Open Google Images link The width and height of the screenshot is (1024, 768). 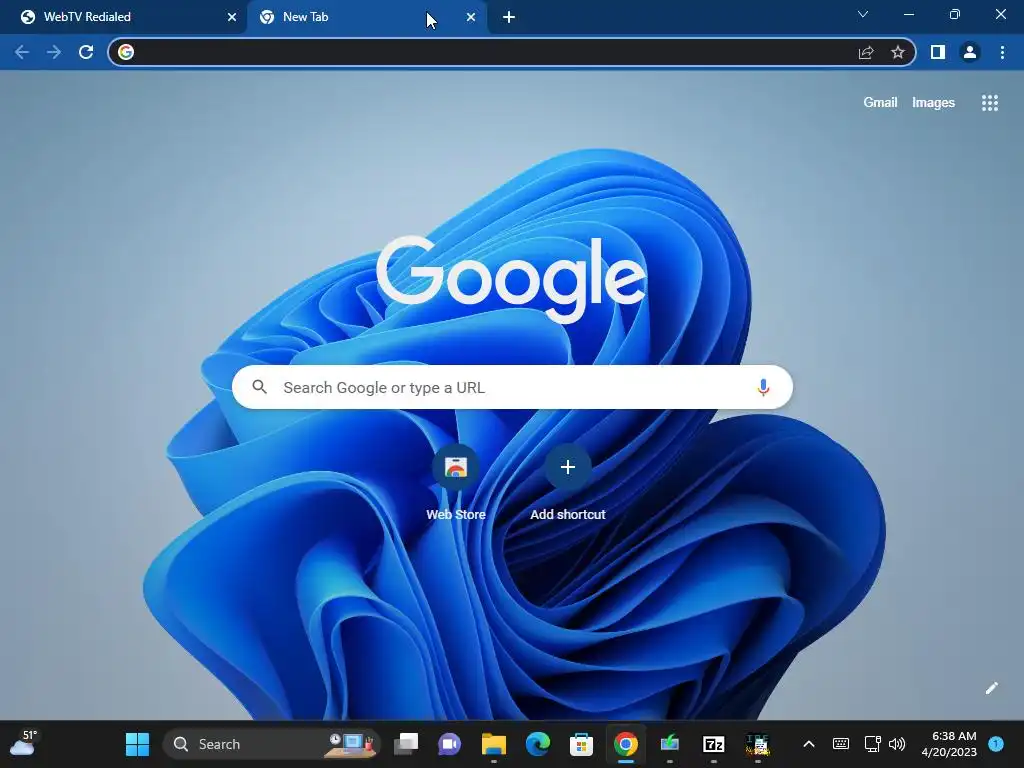point(933,103)
